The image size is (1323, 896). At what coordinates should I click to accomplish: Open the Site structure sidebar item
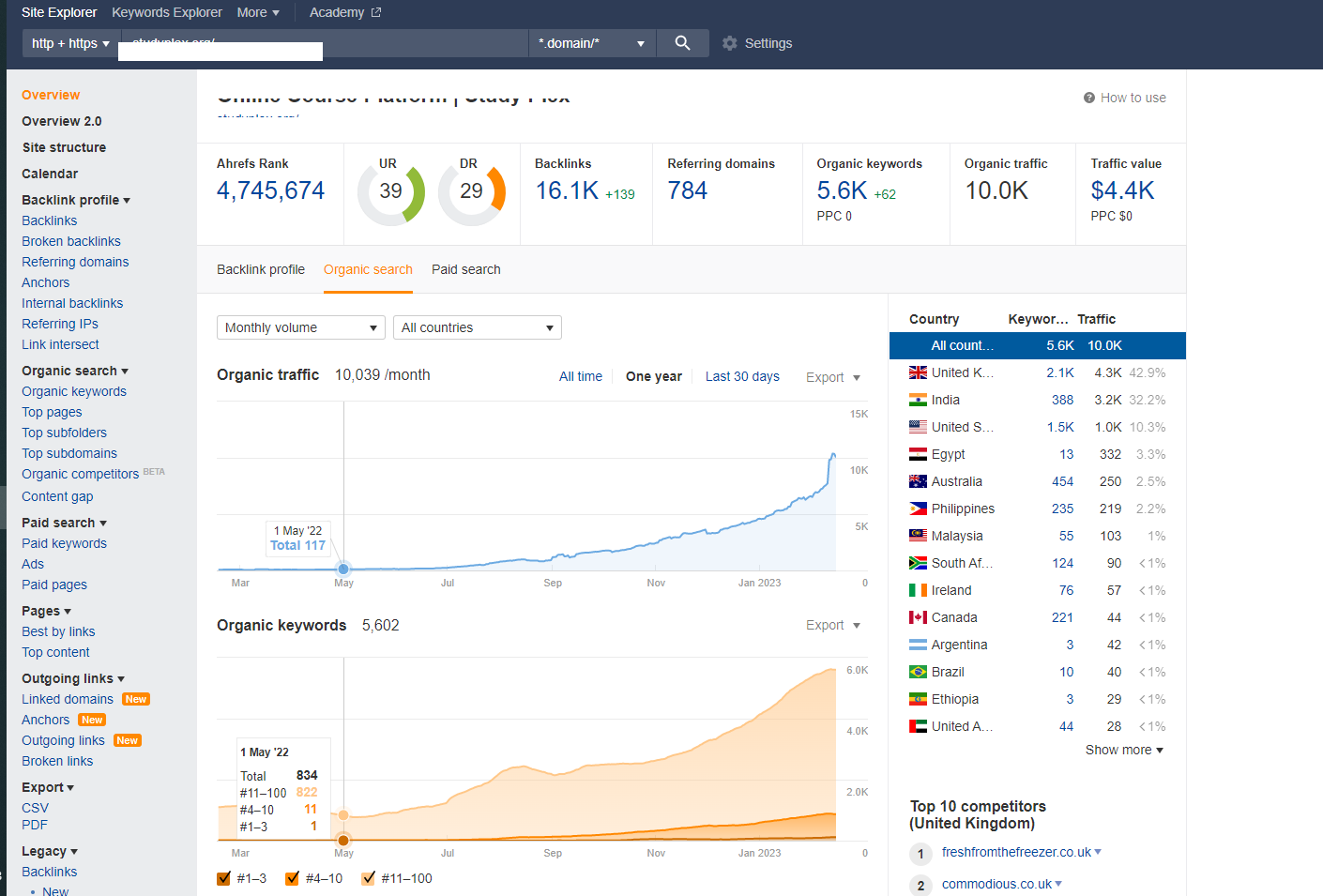tap(64, 147)
